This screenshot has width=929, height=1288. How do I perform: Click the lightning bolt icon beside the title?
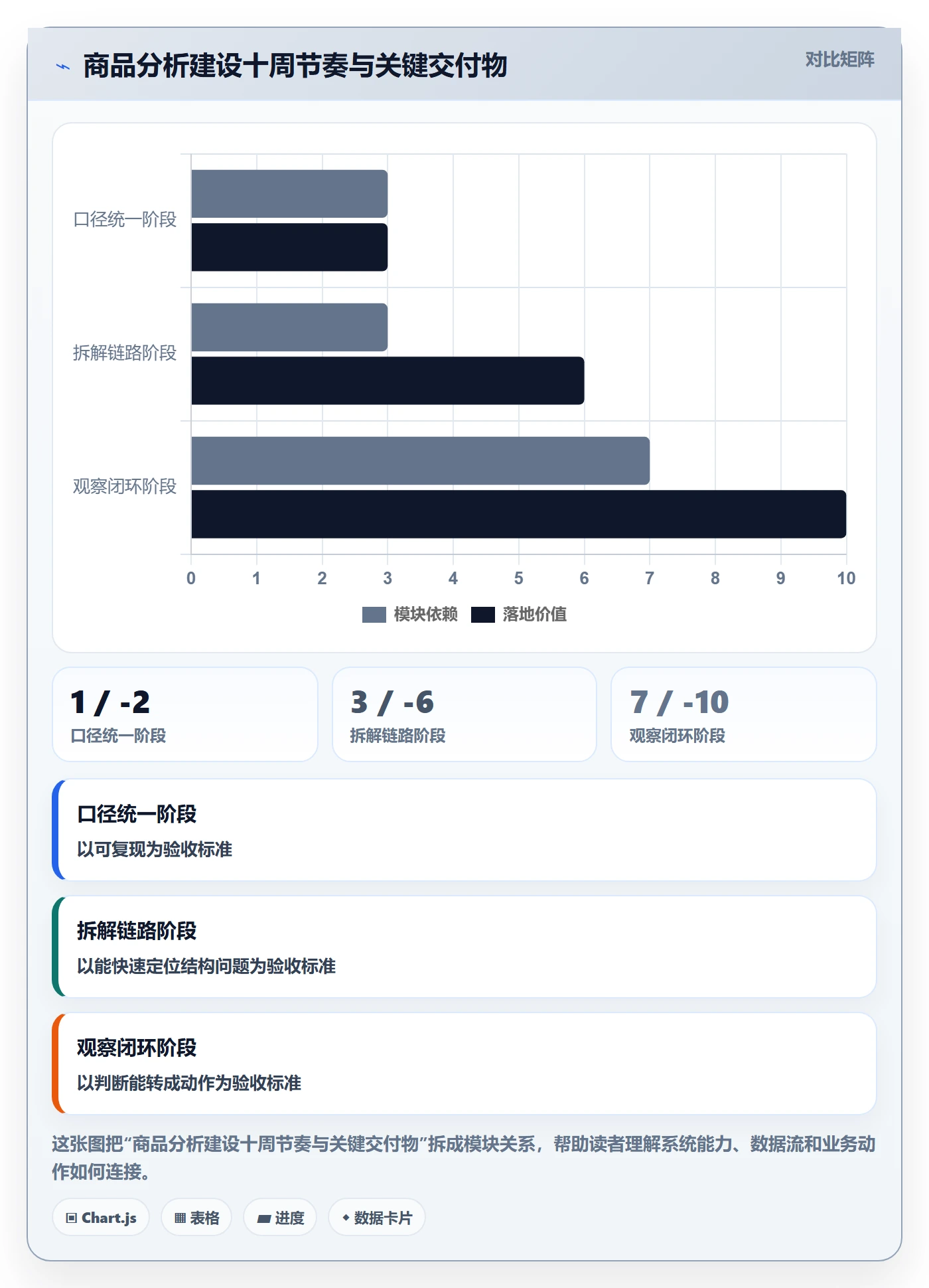point(63,66)
